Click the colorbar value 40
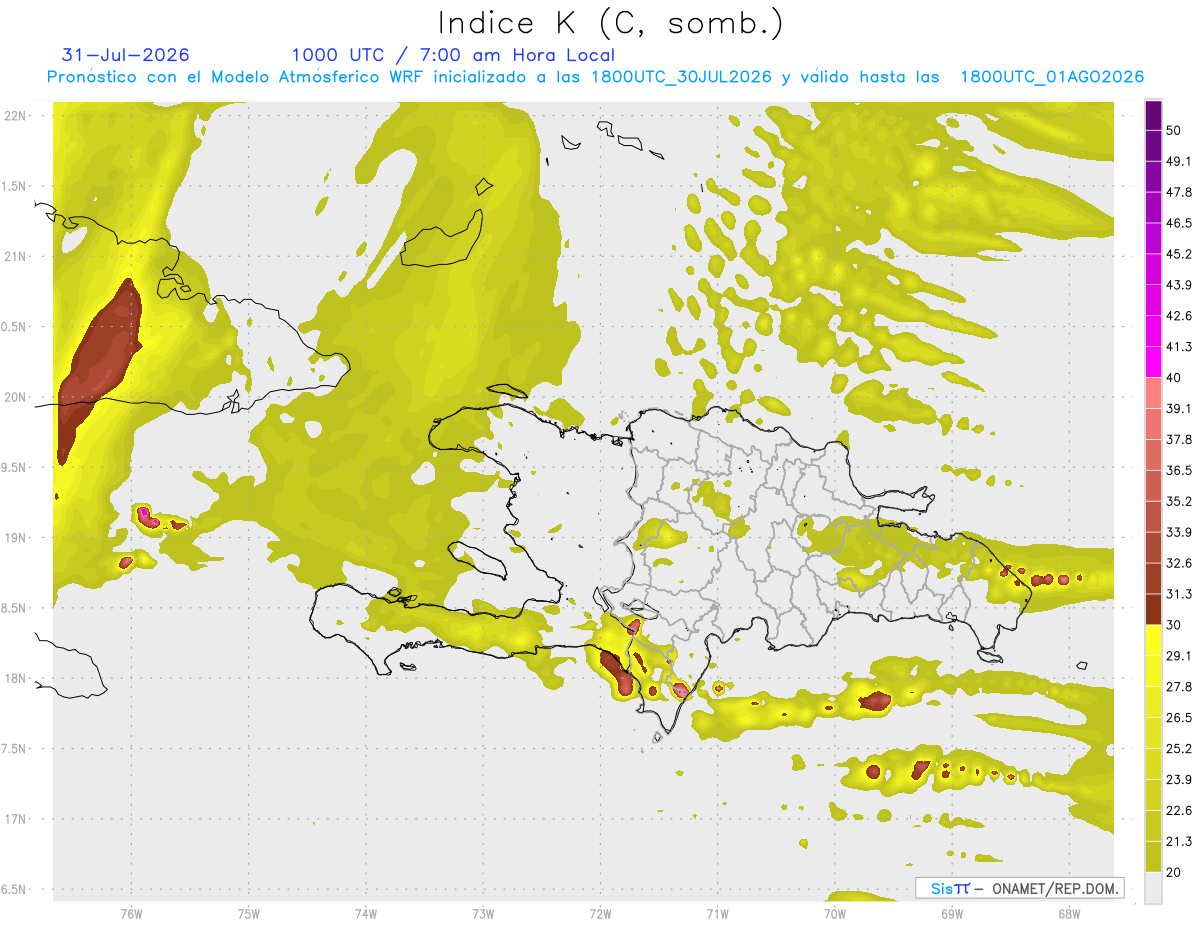1200x927 pixels. 1175,378
